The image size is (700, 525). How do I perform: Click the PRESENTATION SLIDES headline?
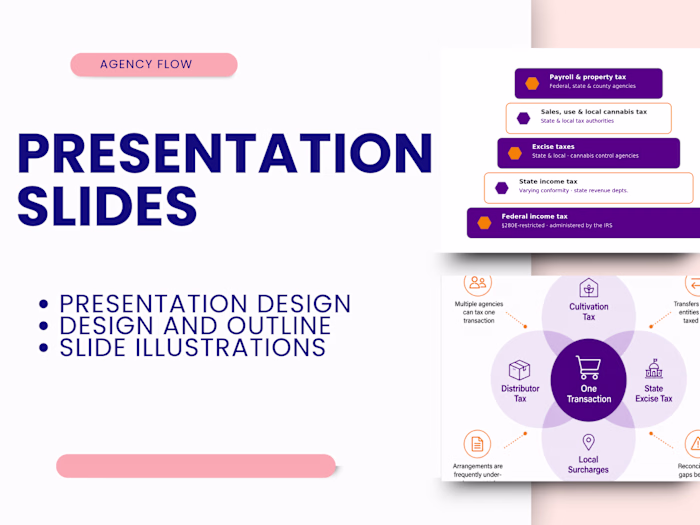pos(225,179)
